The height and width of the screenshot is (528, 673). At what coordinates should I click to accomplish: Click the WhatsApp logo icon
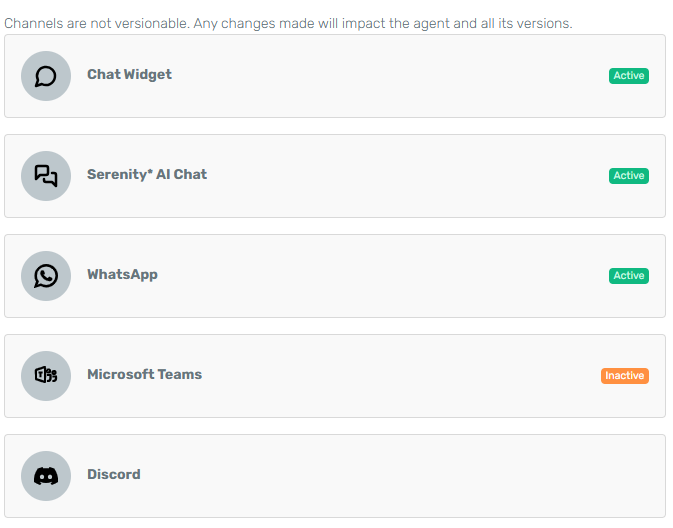pyautogui.click(x=46, y=276)
